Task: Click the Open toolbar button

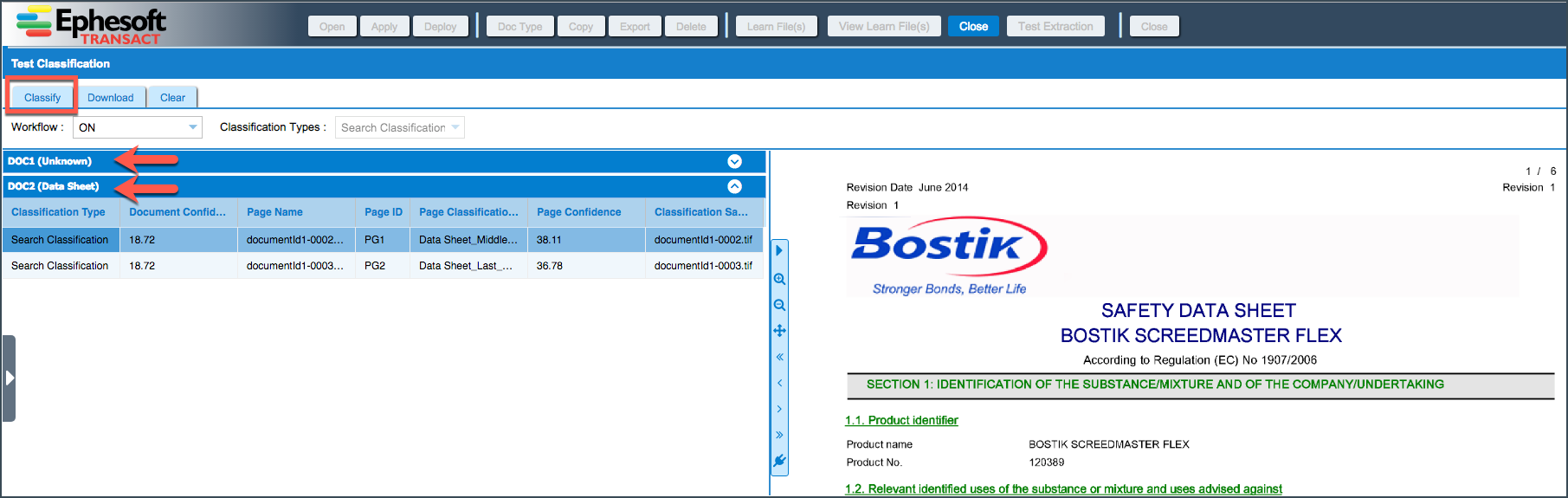Action: 332,27
